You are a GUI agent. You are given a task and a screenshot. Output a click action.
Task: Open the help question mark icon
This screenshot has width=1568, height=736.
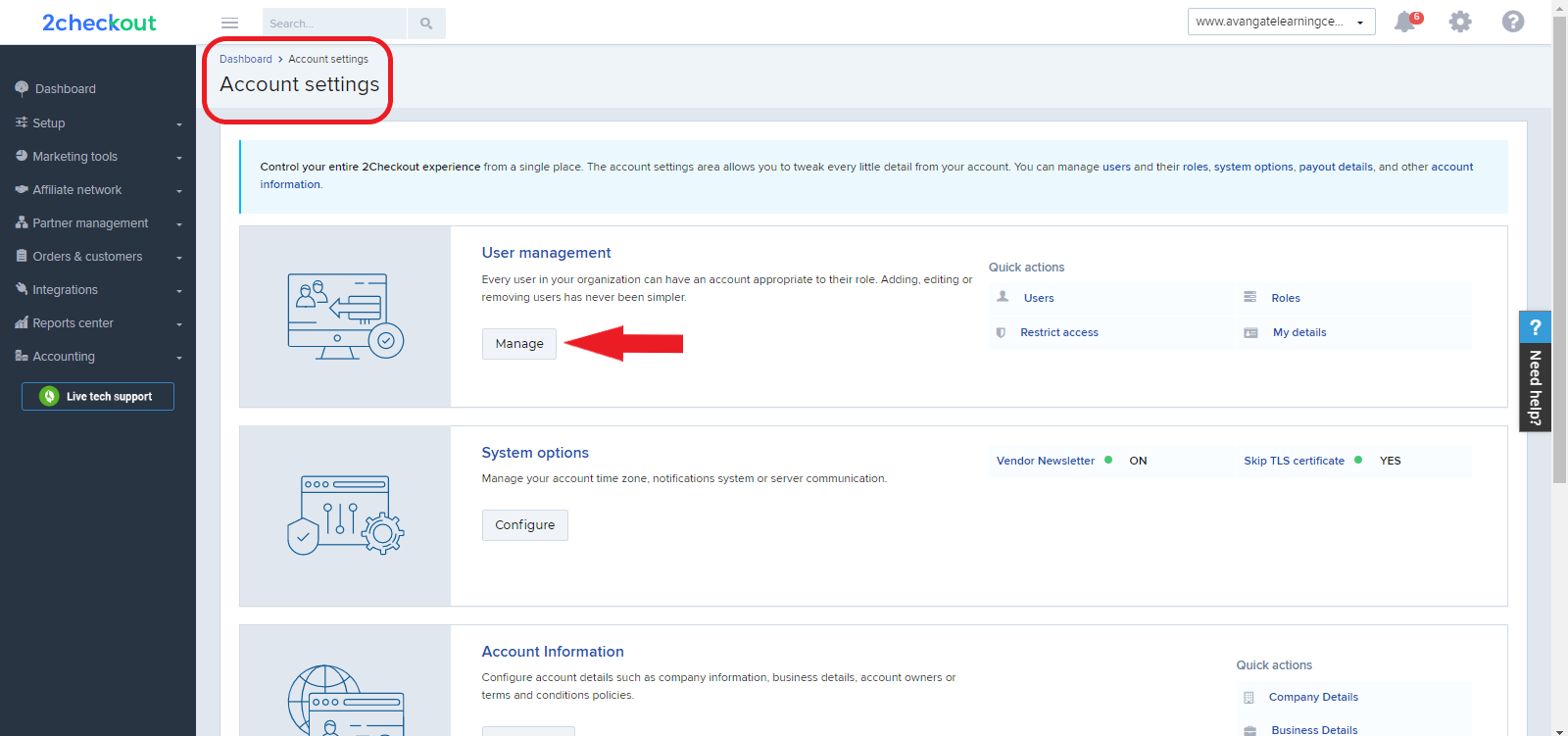pyautogui.click(x=1513, y=22)
